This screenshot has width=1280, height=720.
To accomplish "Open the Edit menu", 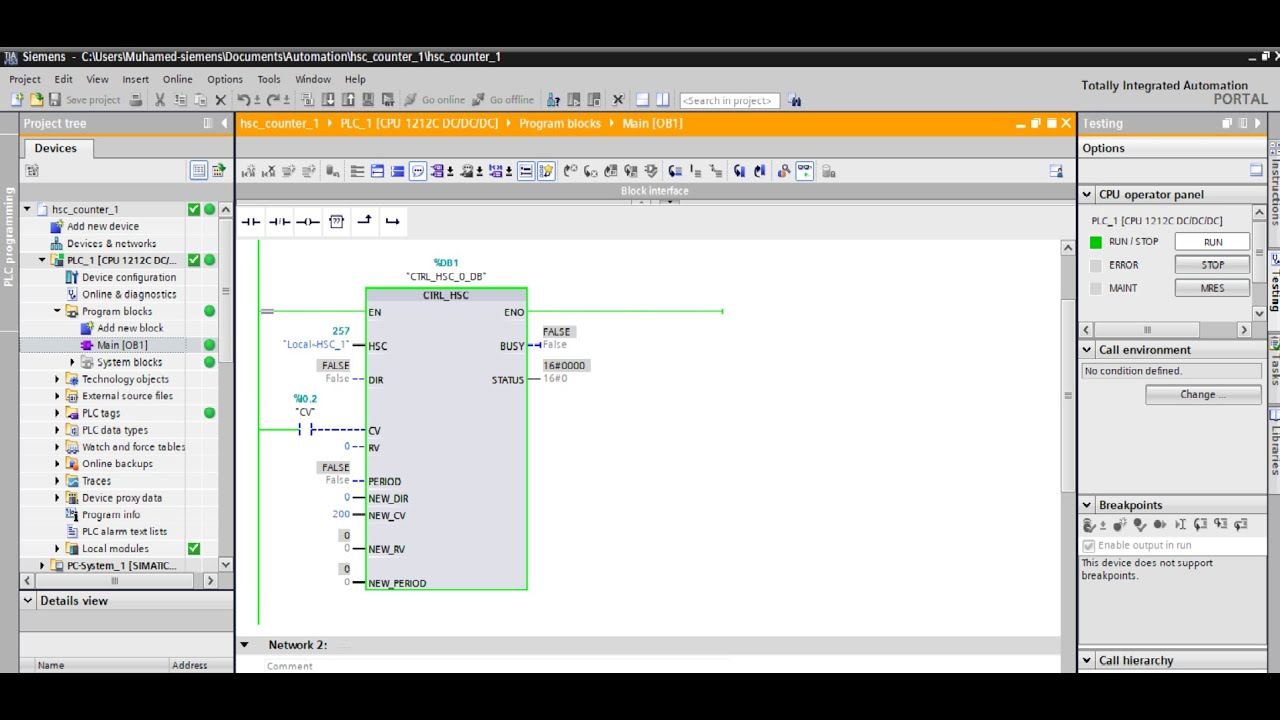I will (x=63, y=79).
